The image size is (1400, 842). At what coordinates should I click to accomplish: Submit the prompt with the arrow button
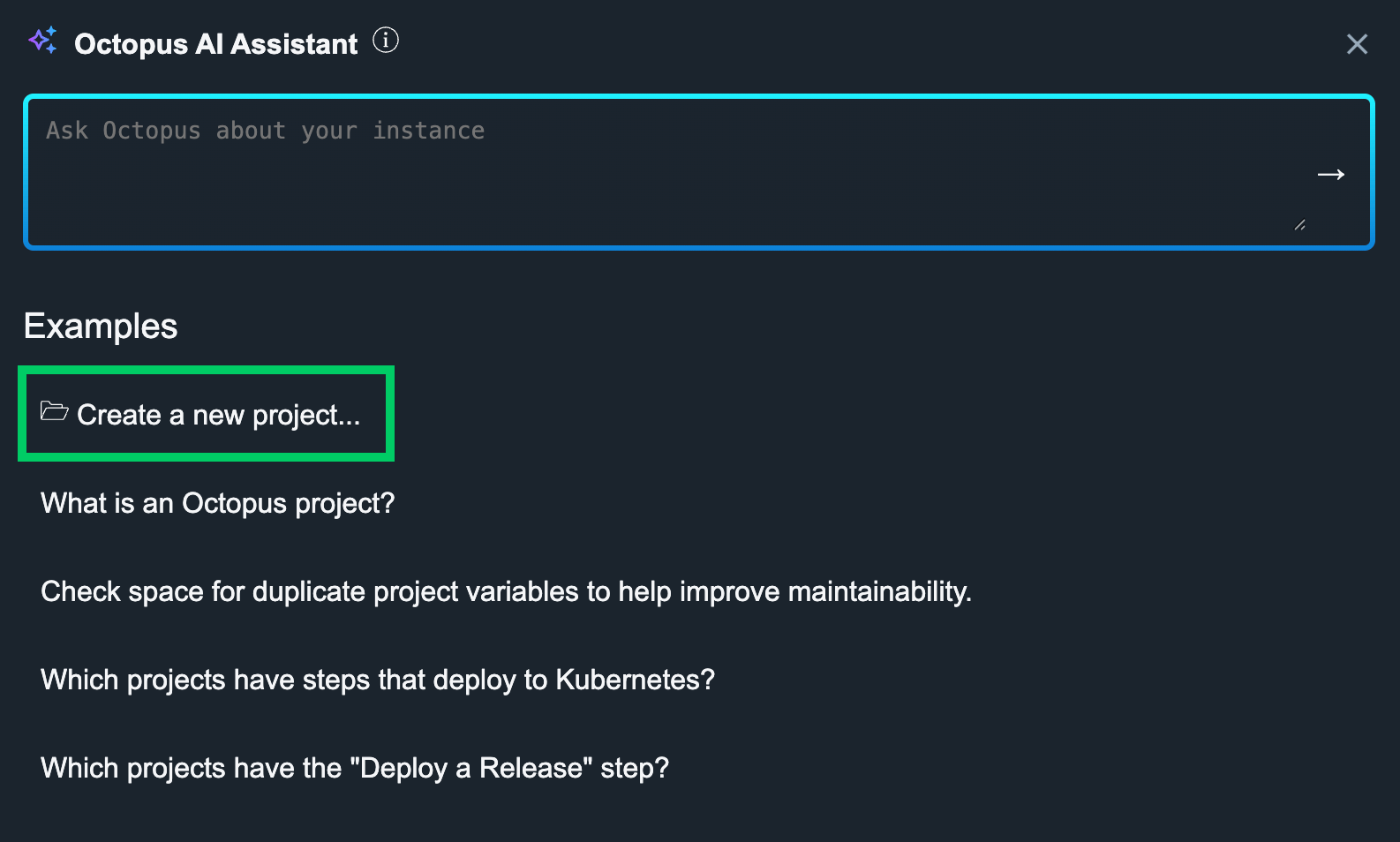point(1330,175)
